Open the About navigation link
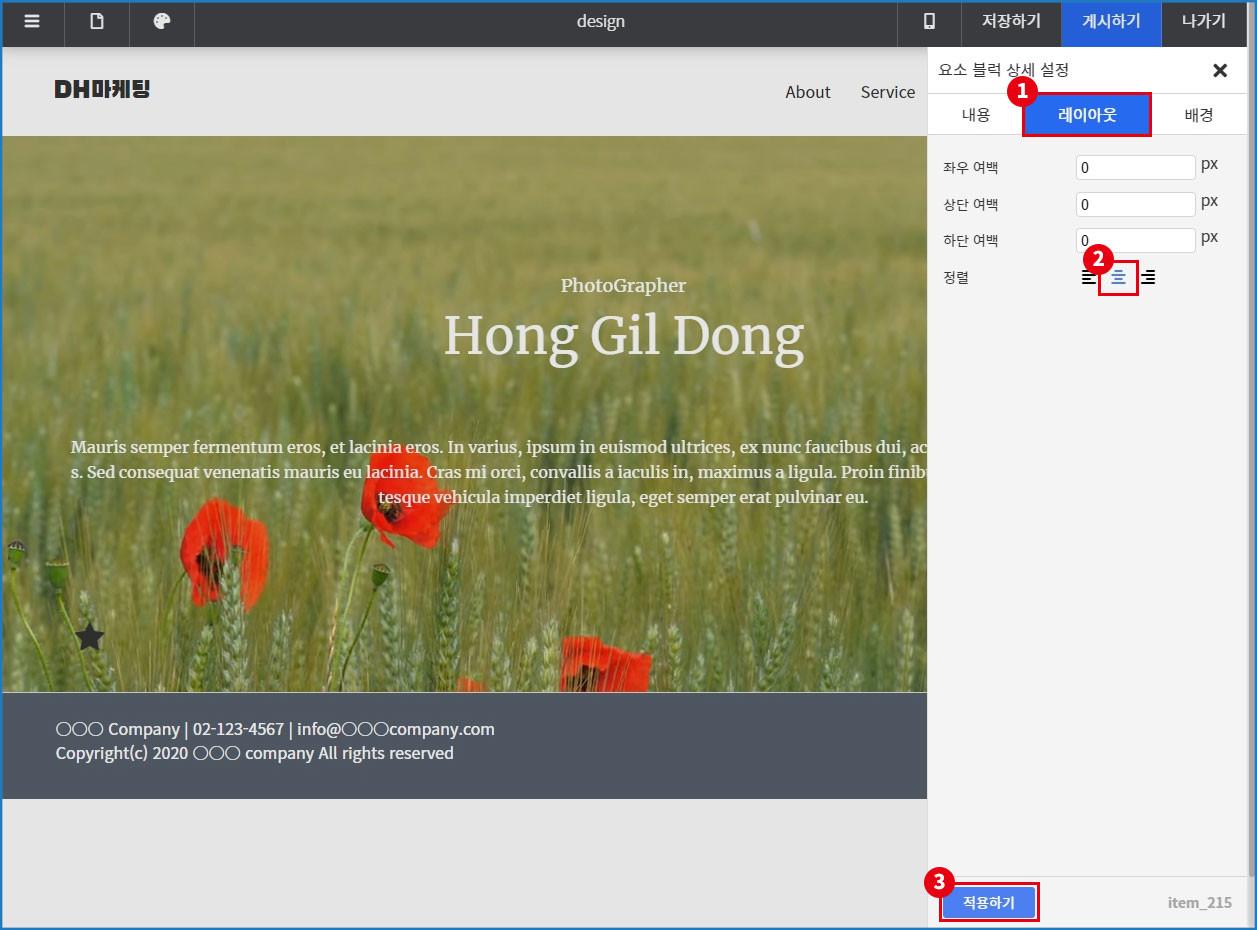The width and height of the screenshot is (1257, 930). pyautogui.click(x=807, y=92)
